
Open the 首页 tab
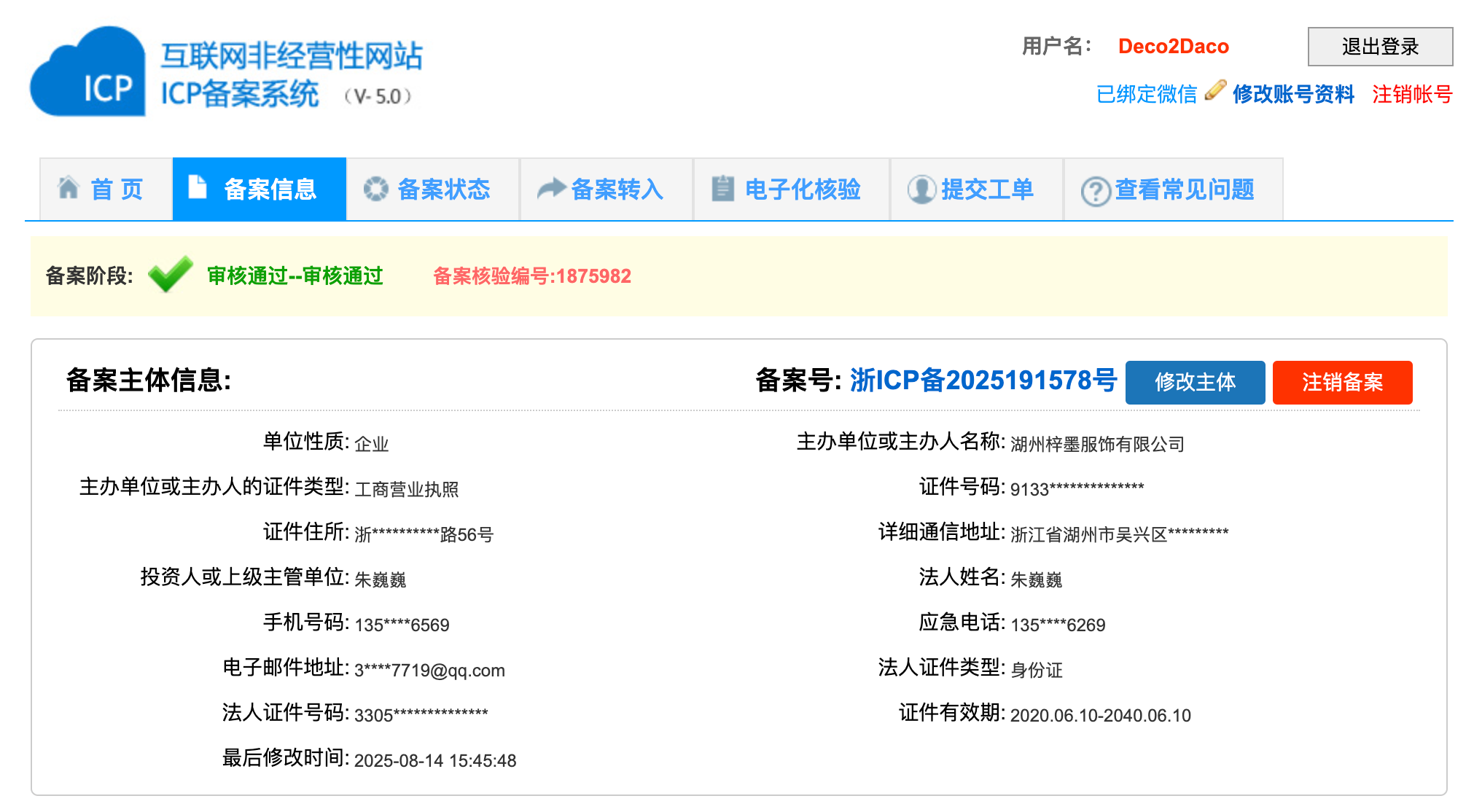pos(117,190)
